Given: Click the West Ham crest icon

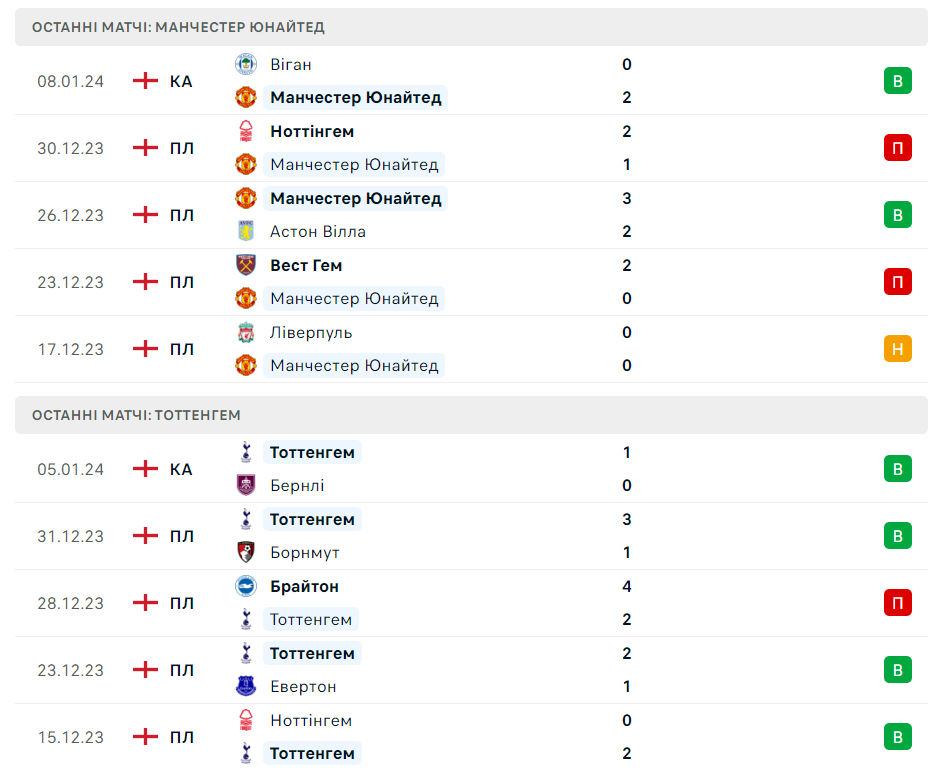Looking at the screenshot, I should coord(245,265).
